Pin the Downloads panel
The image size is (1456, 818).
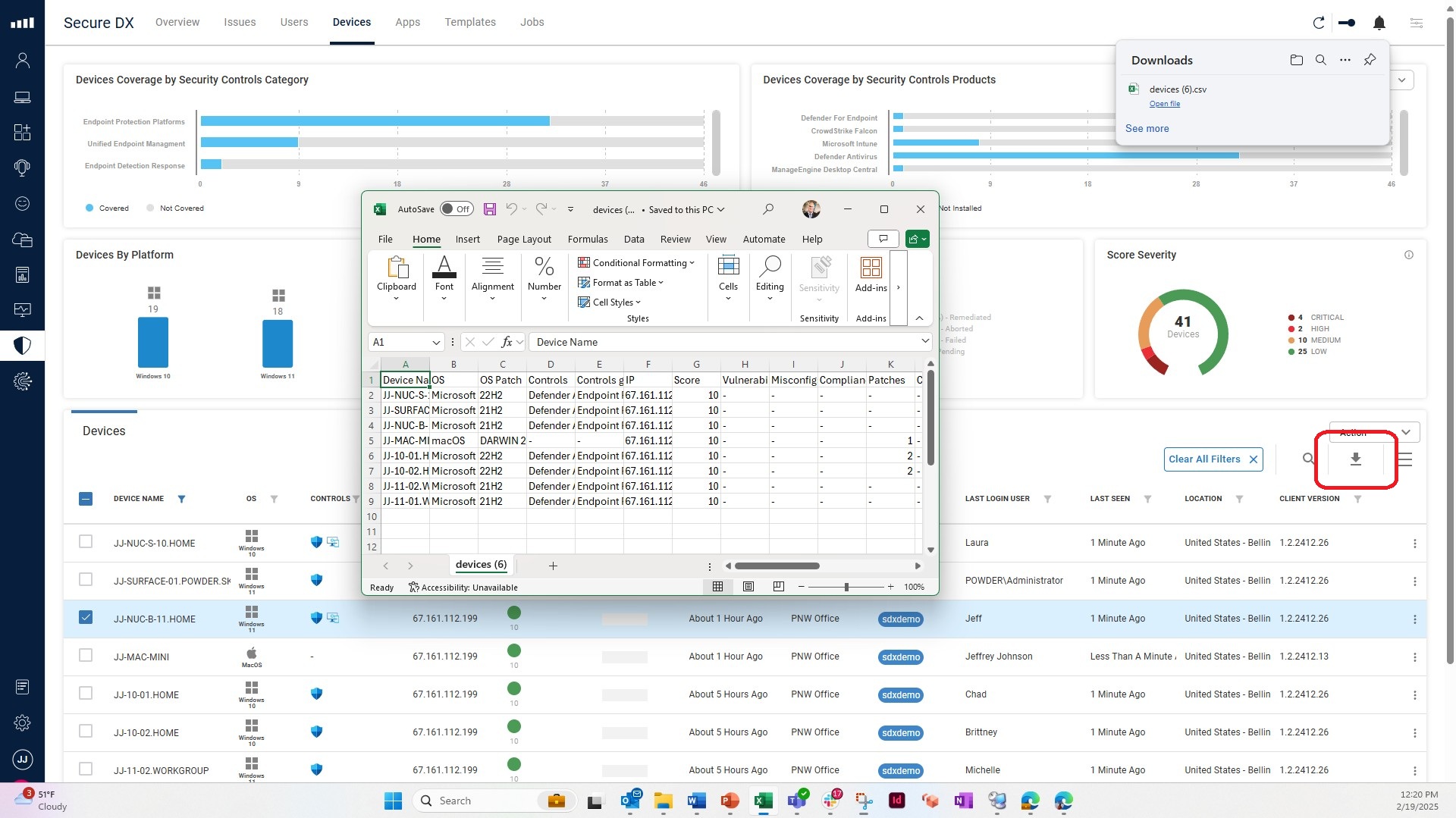coord(1370,60)
